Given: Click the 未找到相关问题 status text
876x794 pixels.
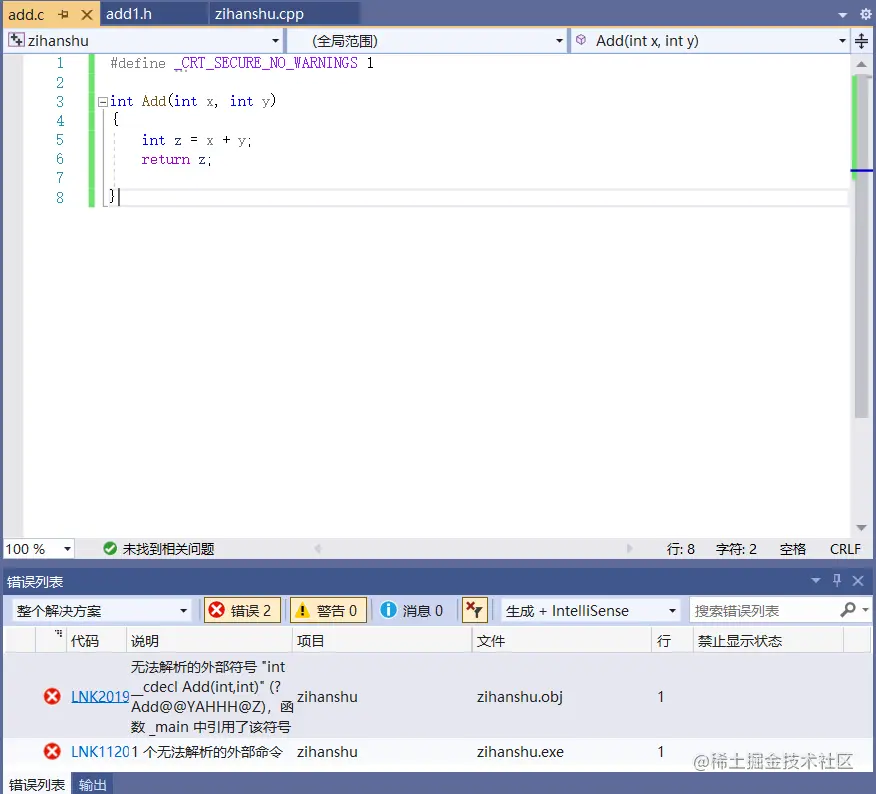Looking at the screenshot, I should point(168,549).
